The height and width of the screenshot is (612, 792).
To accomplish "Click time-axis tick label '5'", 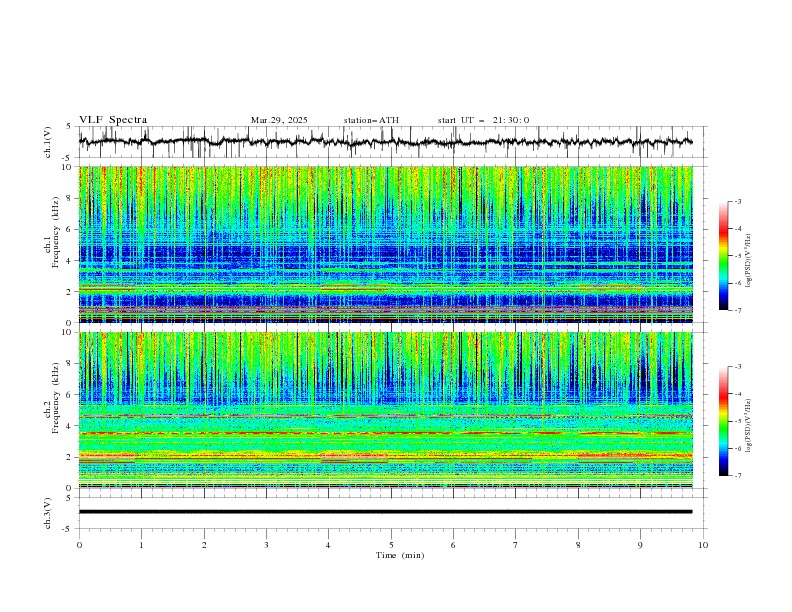I will pos(391,545).
